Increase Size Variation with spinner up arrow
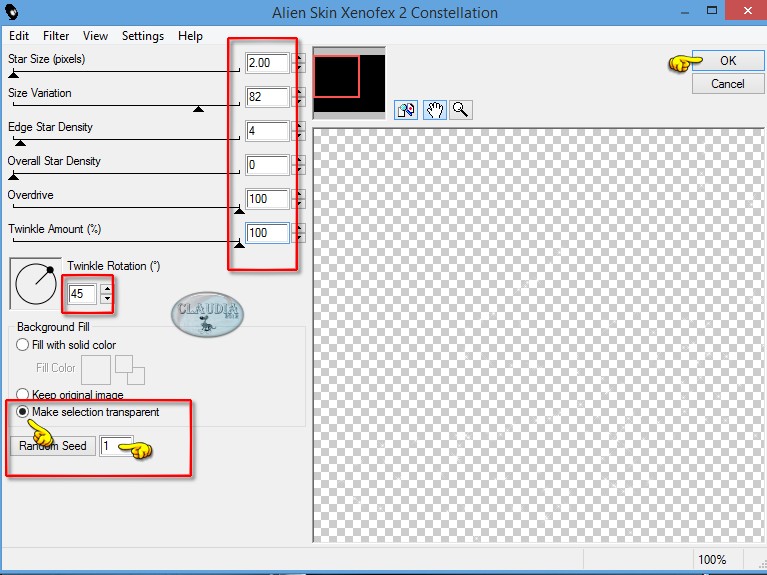Screen dimensions: 767x575 pyautogui.click(x=298, y=92)
